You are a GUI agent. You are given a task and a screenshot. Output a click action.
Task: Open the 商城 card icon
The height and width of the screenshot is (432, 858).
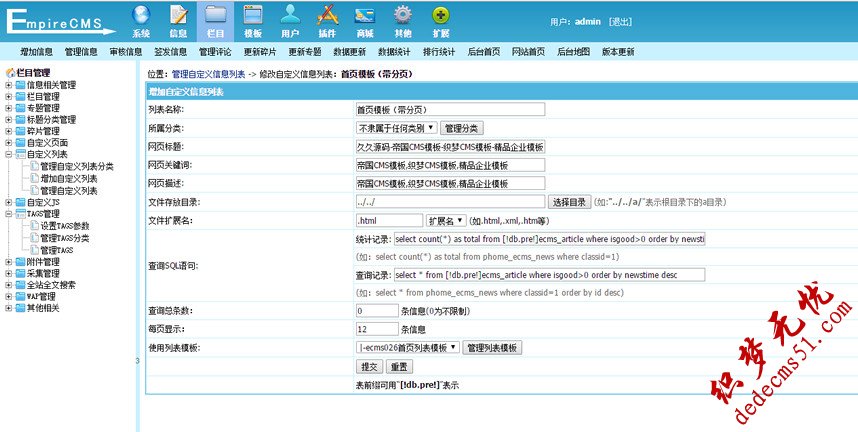365,15
